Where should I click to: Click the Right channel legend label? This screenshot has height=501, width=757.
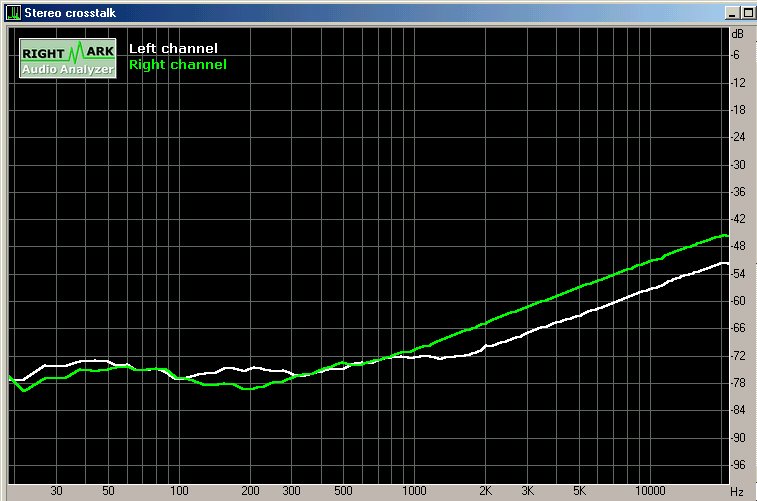point(178,65)
